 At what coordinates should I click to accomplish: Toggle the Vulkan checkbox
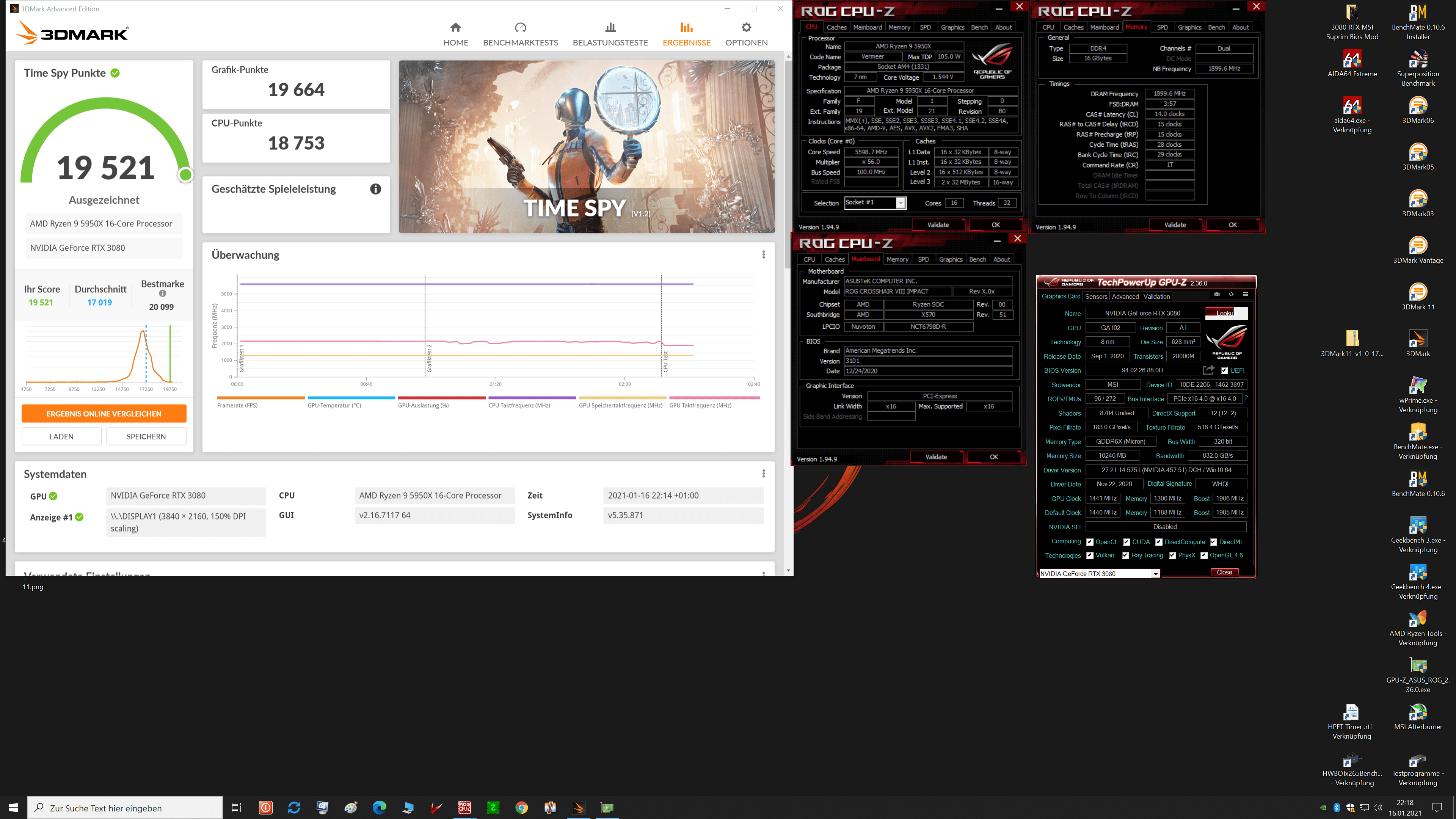(x=1090, y=555)
